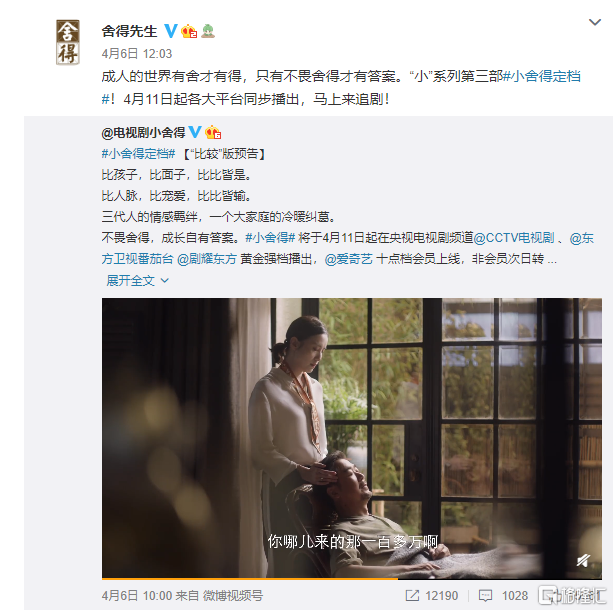Click the small arrow after 展开全文

coord(165,280)
